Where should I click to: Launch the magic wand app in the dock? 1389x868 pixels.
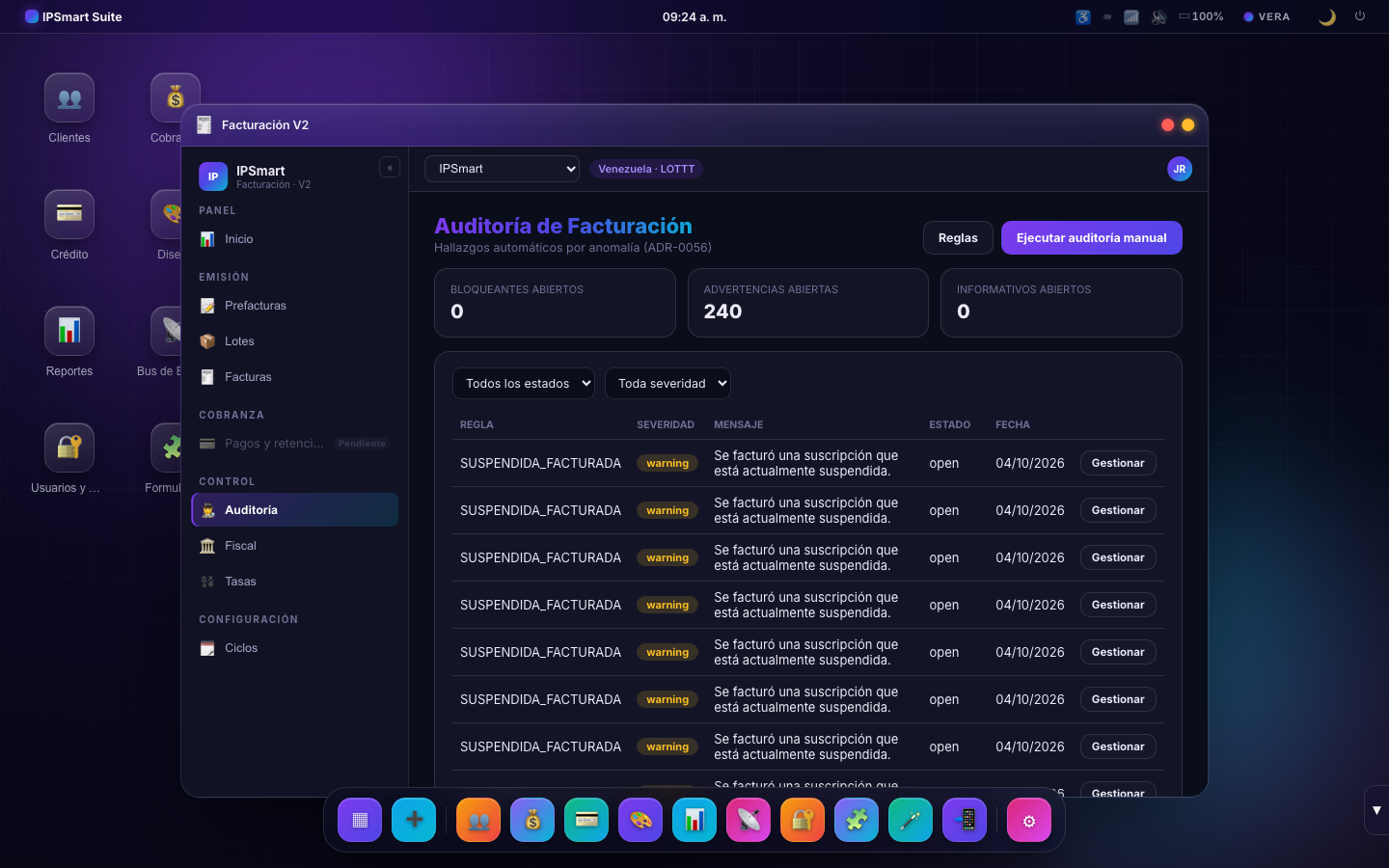911,820
